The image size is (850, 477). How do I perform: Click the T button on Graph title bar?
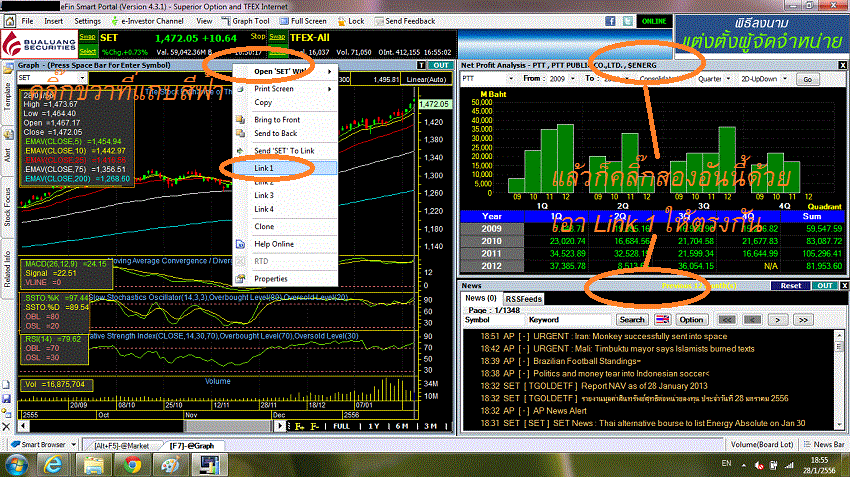(421, 65)
